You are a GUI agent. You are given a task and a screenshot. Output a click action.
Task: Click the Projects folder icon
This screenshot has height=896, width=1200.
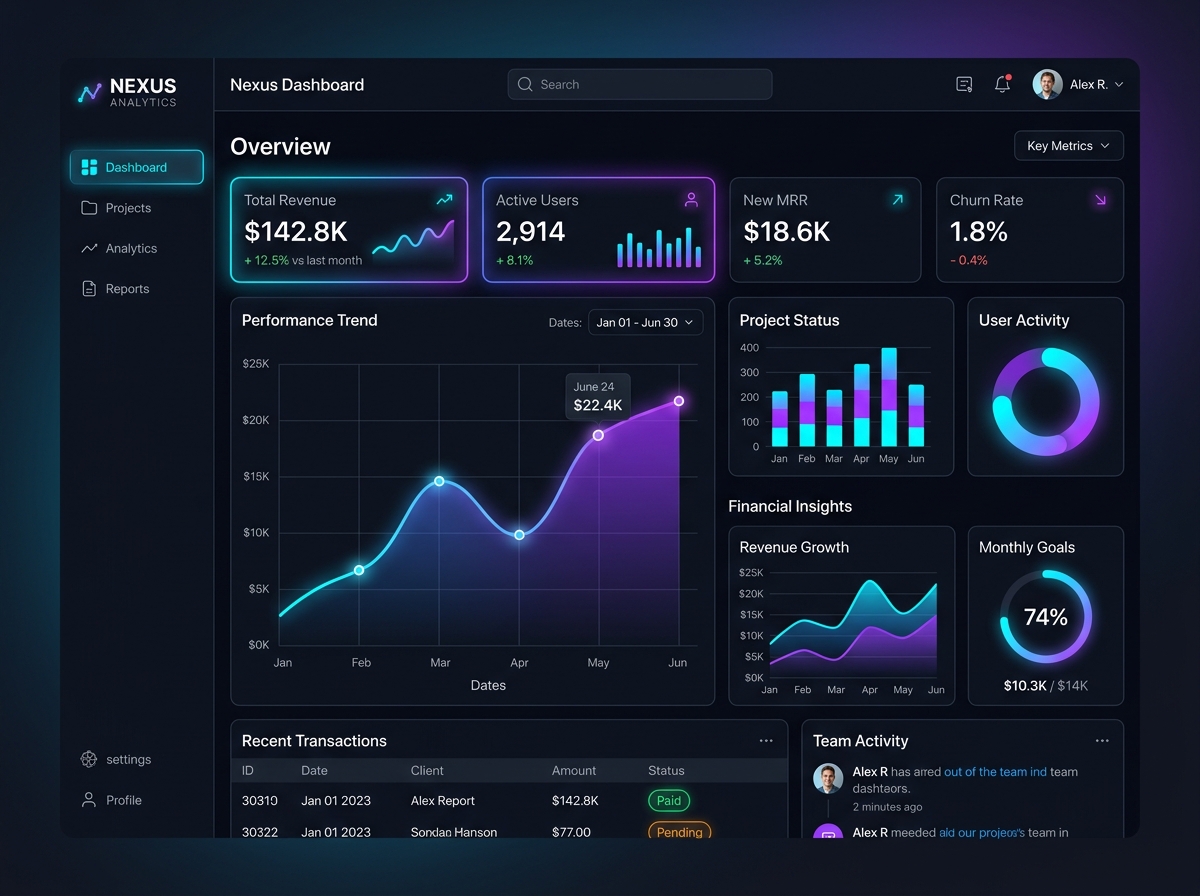pos(89,208)
